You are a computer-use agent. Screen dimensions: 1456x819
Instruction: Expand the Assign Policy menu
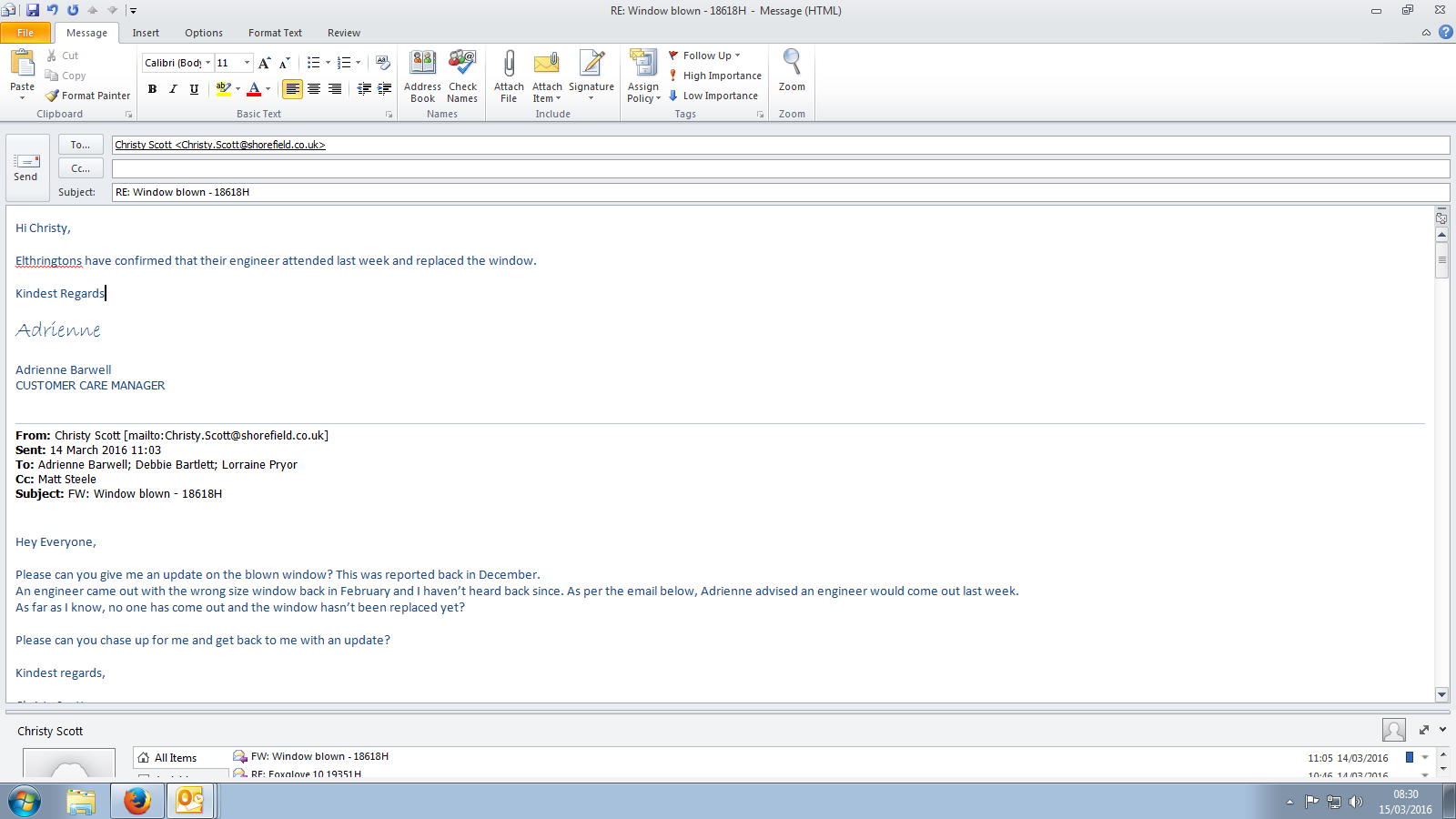pos(643,76)
